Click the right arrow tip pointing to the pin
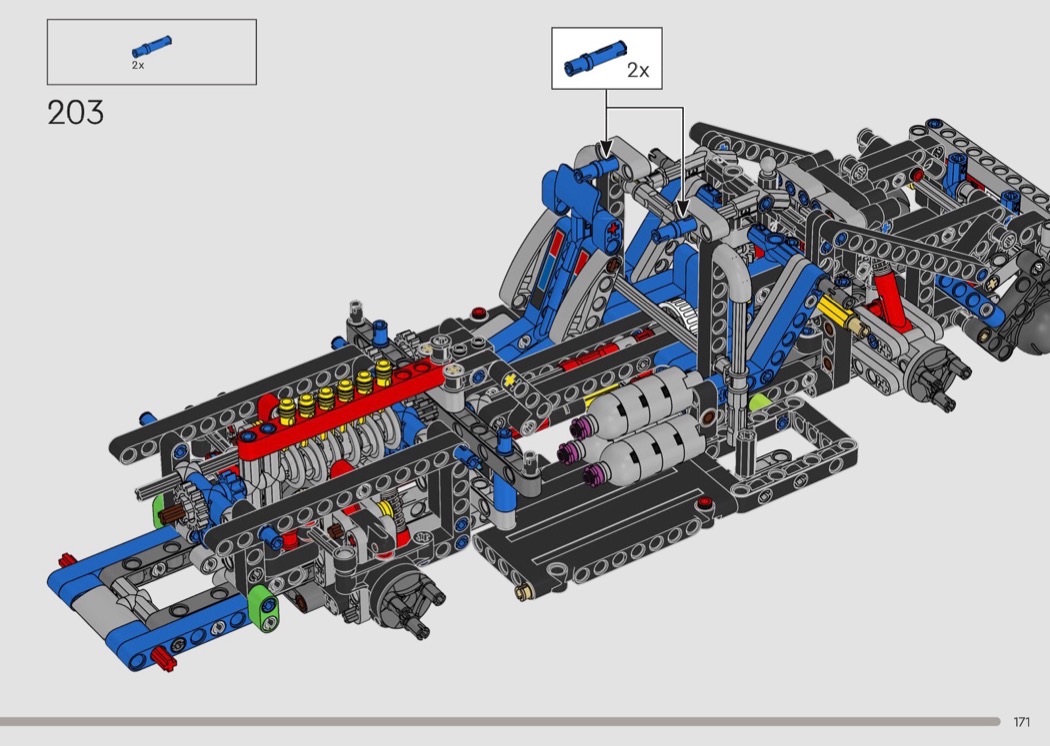The width and height of the screenshot is (1050, 746). click(683, 211)
